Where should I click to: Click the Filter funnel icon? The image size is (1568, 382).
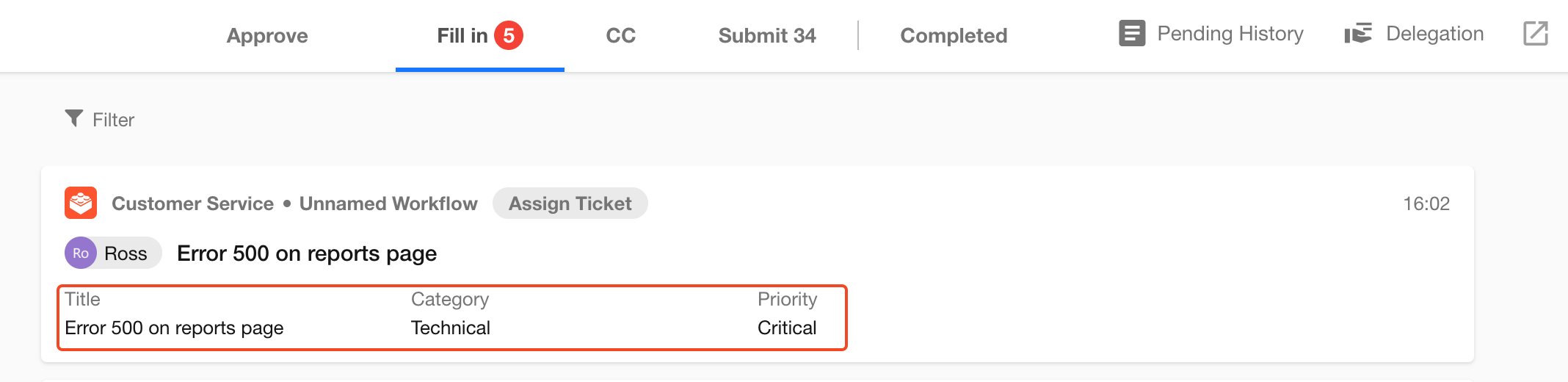(x=73, y=118)
